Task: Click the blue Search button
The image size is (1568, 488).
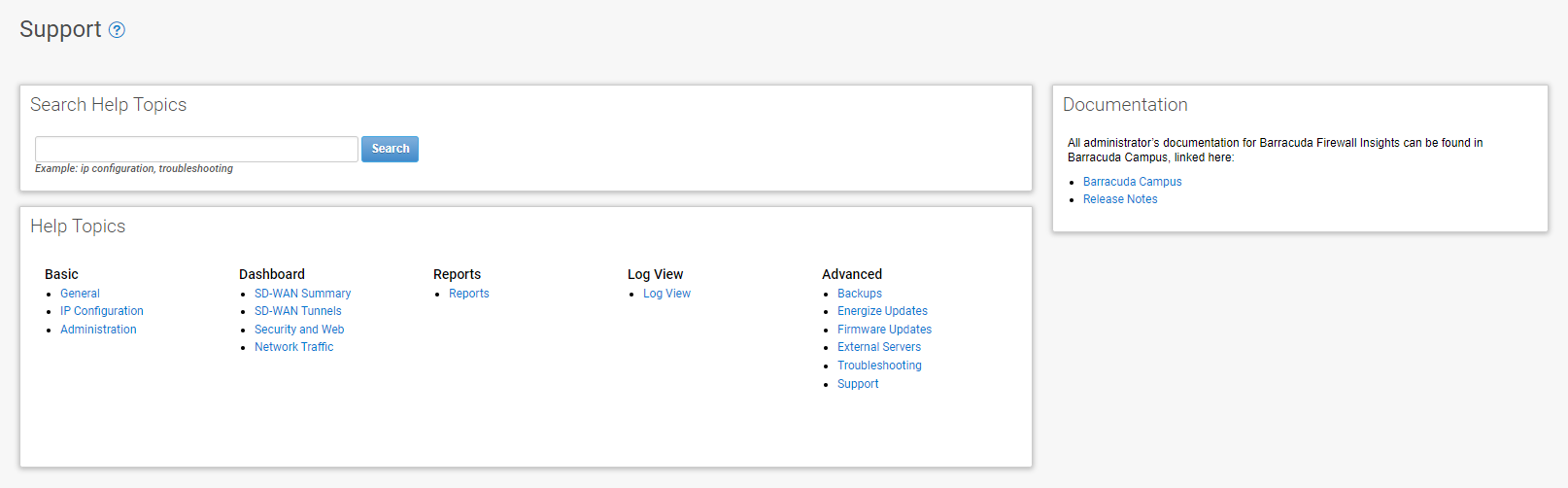Action: (390, 149)
